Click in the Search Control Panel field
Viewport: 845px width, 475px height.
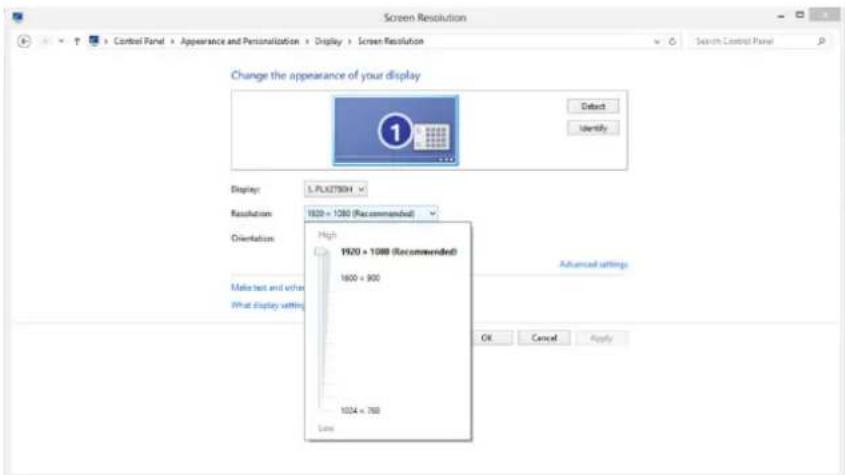pos(750,41)
